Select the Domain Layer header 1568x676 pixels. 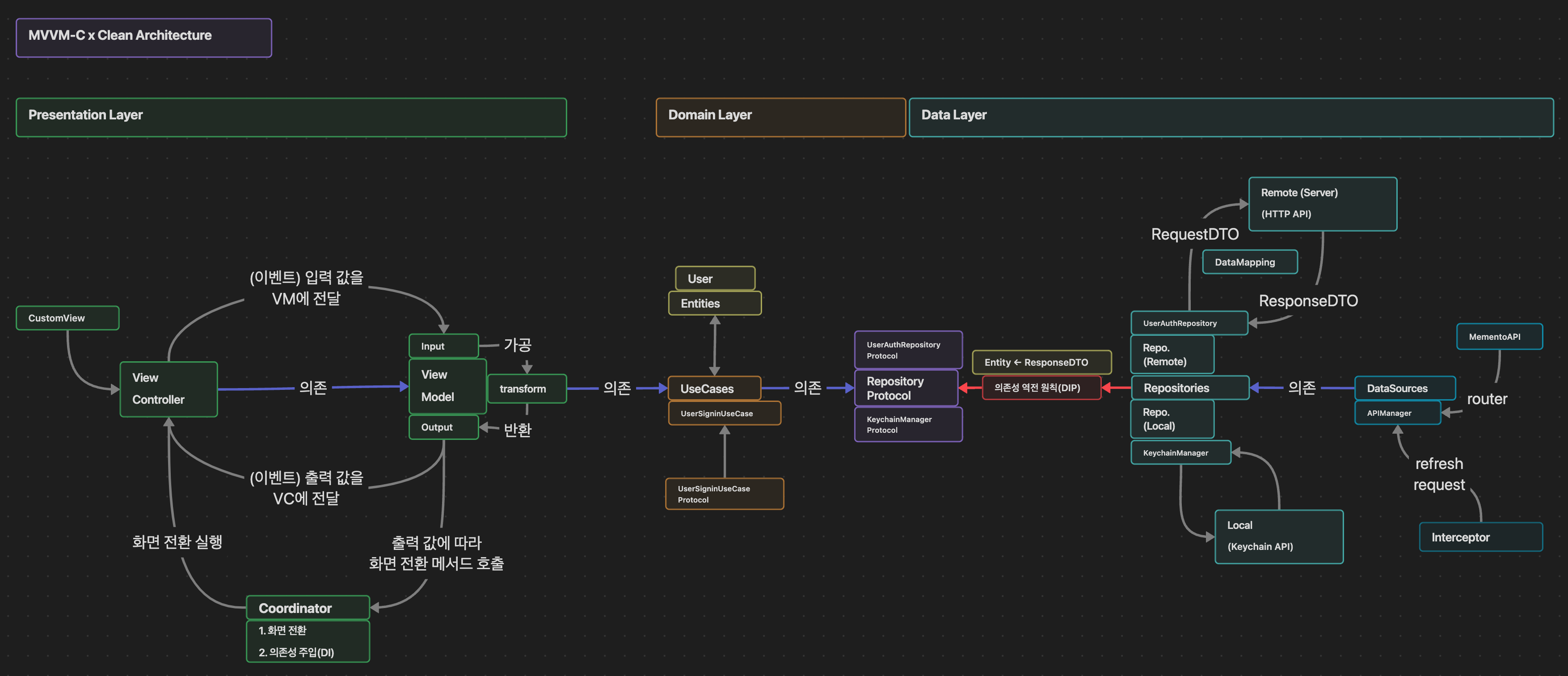[x=780, y=117]
